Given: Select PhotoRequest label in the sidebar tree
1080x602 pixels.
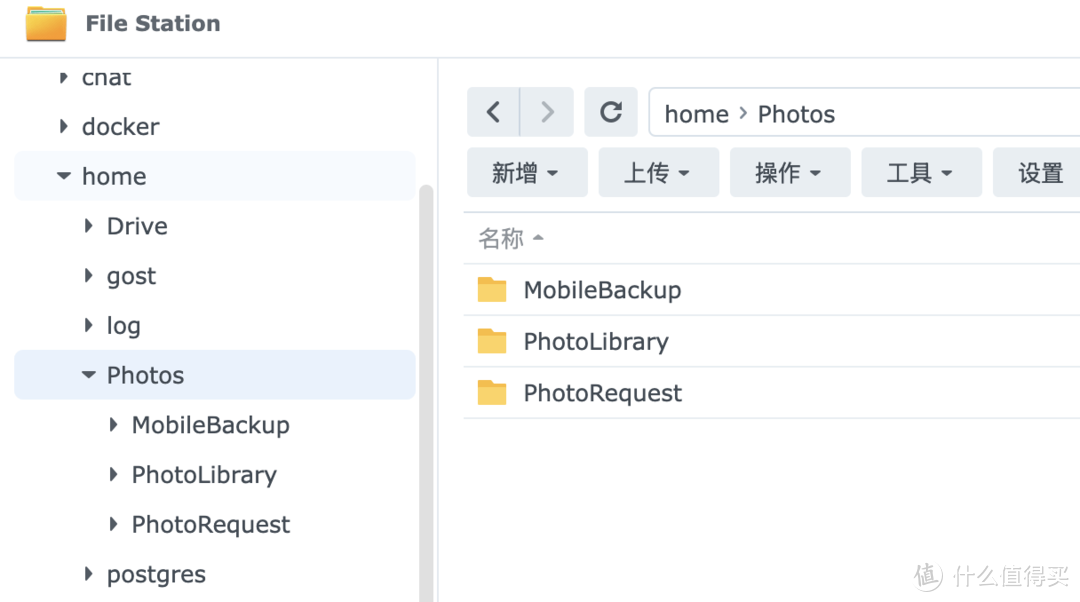Looking at the screenshot, I should (x=211, y=525).
